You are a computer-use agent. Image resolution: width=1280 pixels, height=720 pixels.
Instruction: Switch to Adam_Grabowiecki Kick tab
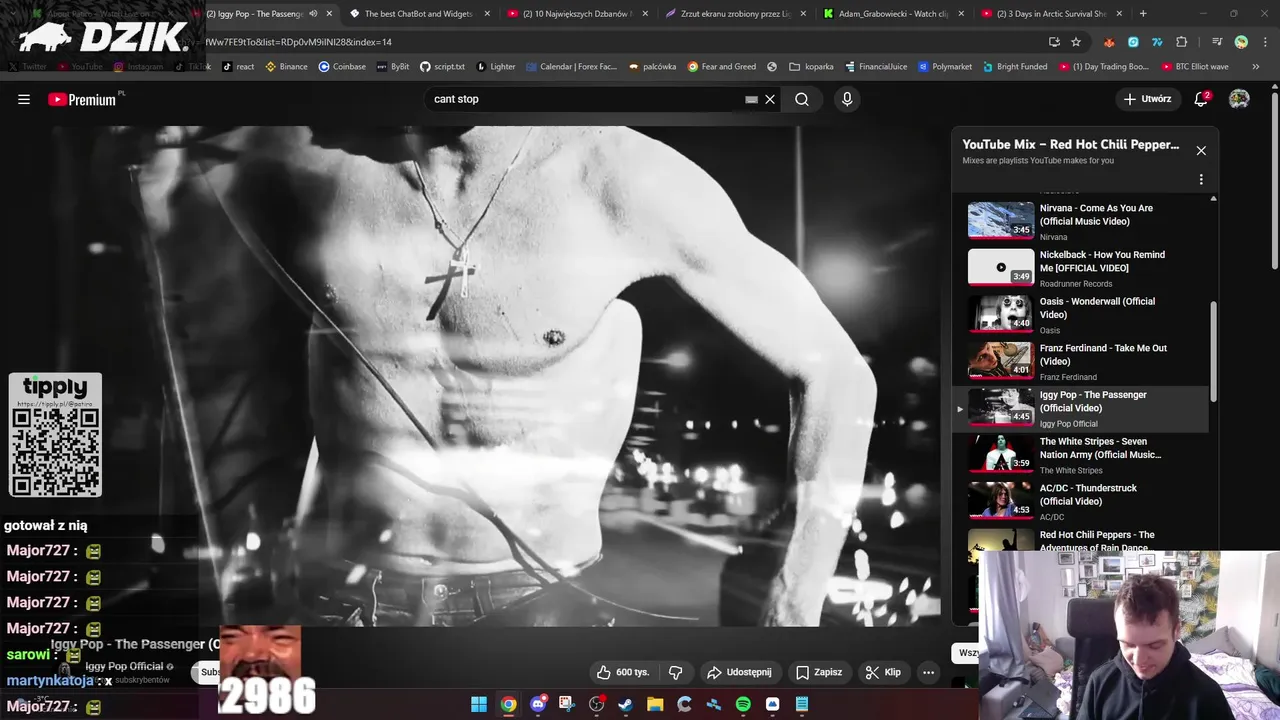coord(895,14)
